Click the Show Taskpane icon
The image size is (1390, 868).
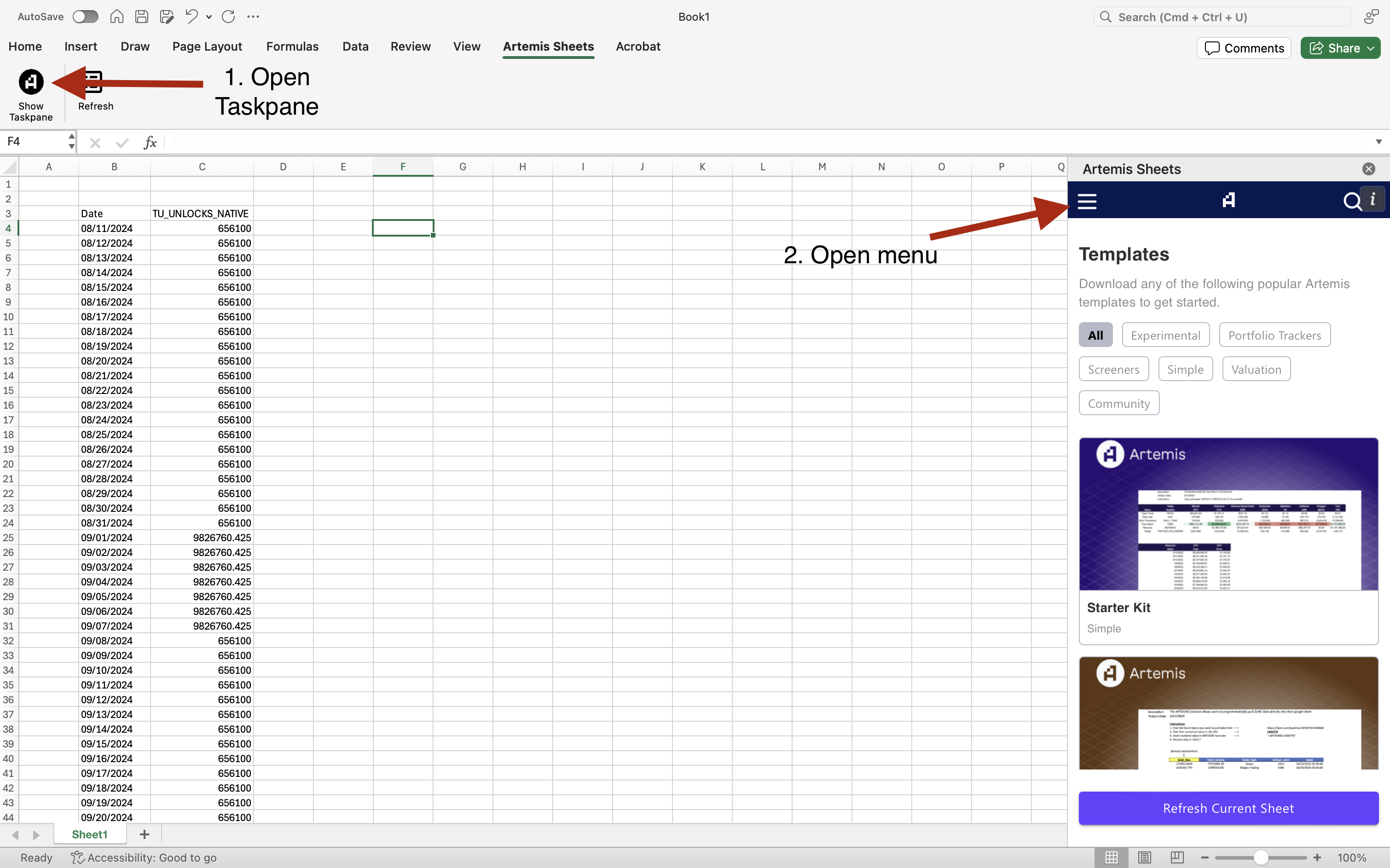pyautogui.click(x=31, y=82)
